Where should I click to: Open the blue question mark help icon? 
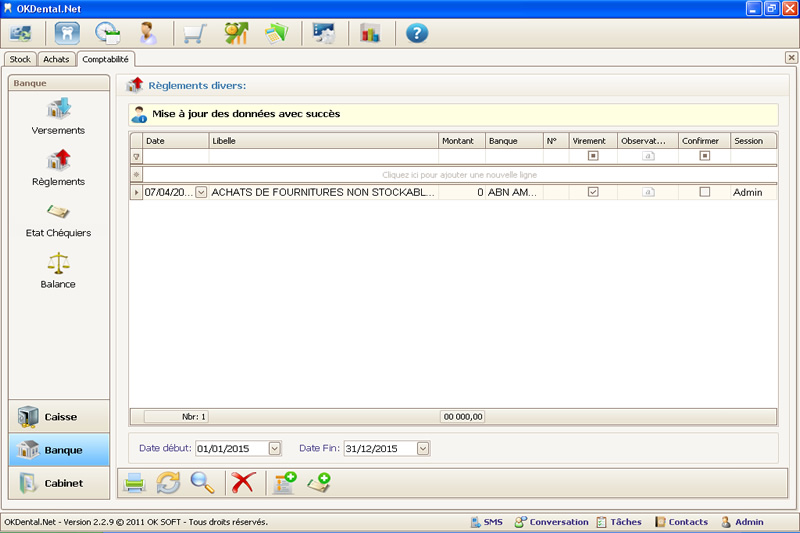(417, 34)
